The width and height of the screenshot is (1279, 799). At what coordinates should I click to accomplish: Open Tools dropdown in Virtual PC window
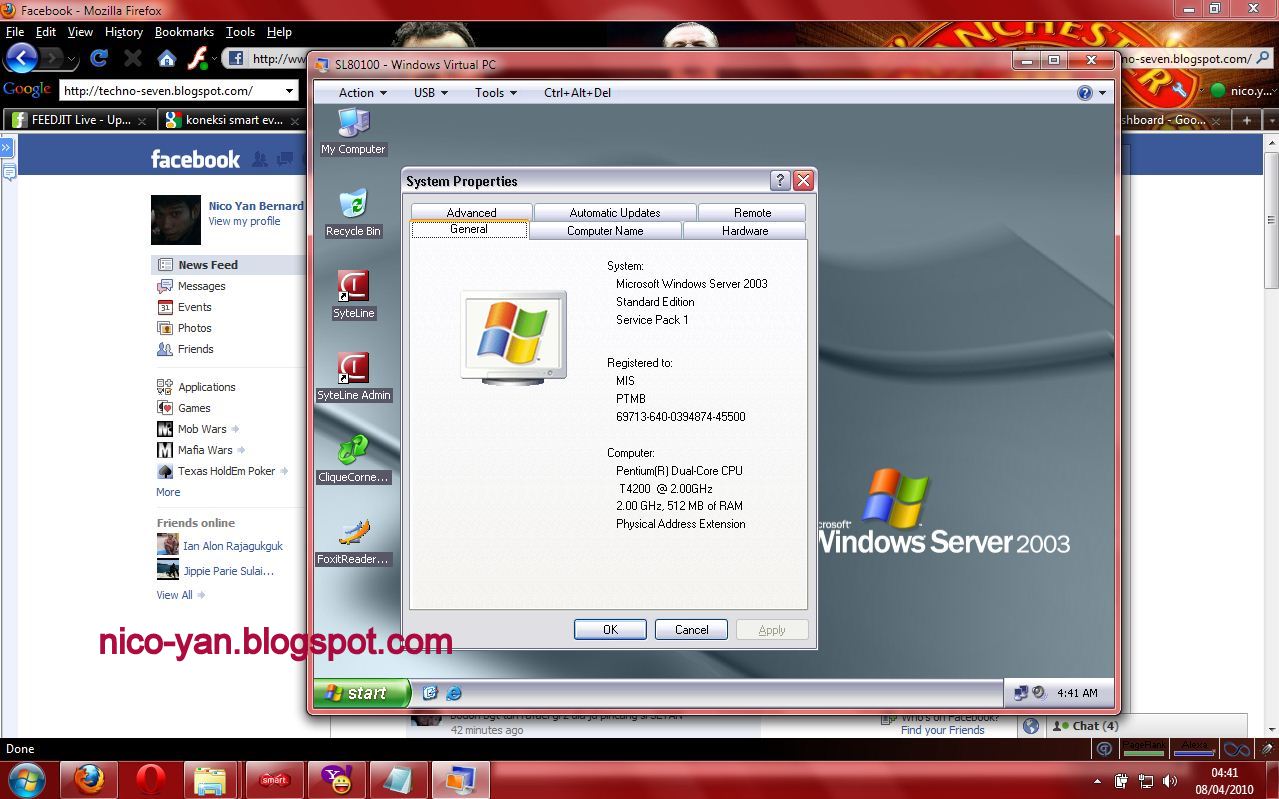(496, 93)
